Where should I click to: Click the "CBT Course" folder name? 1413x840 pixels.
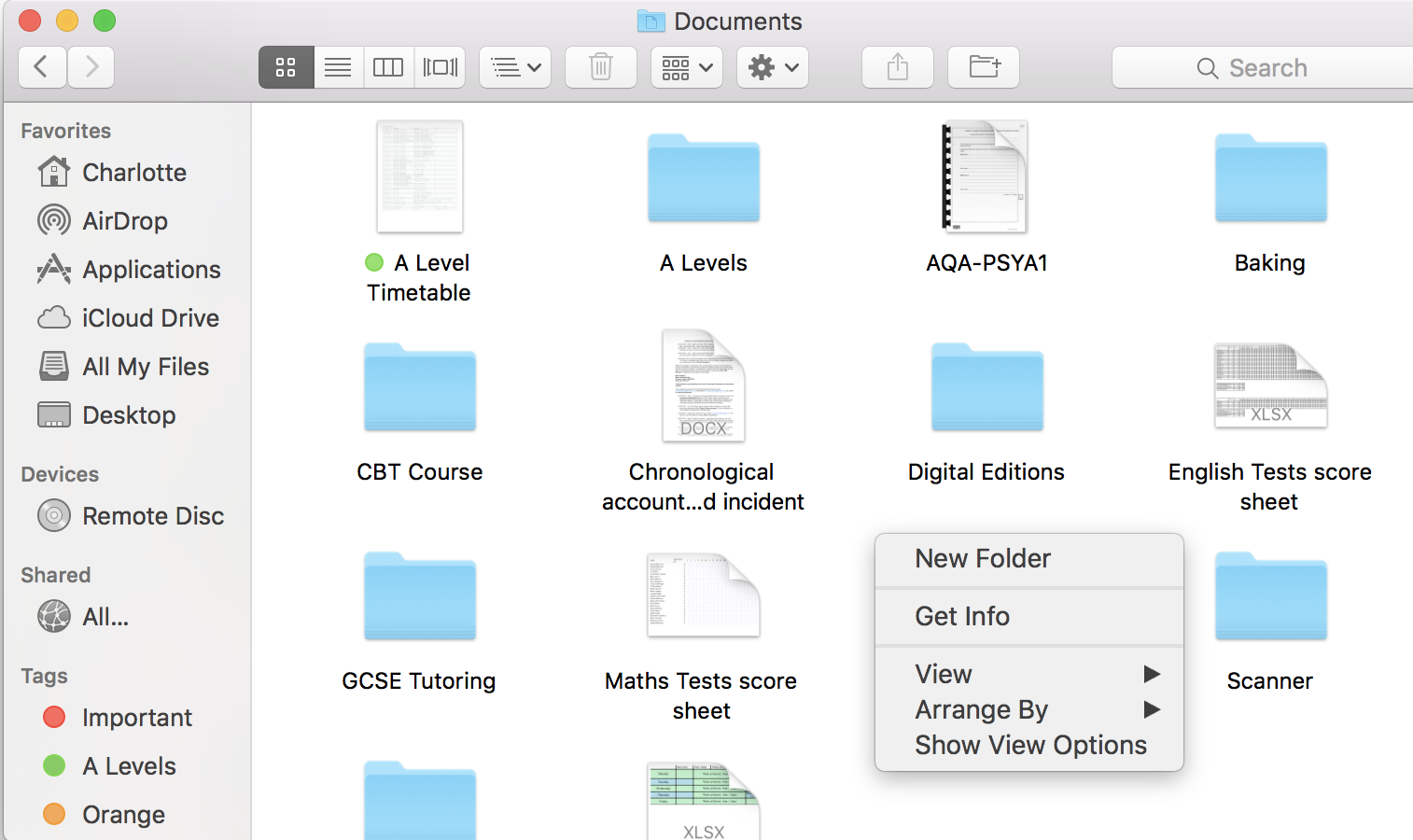click(420, 471)
